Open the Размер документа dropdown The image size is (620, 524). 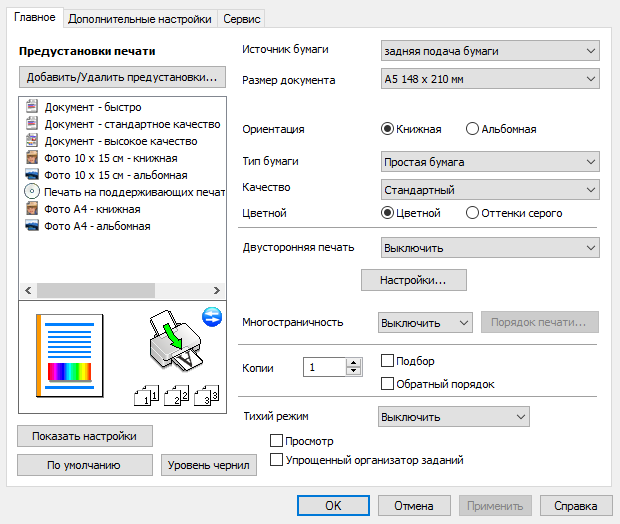point(490,79)
